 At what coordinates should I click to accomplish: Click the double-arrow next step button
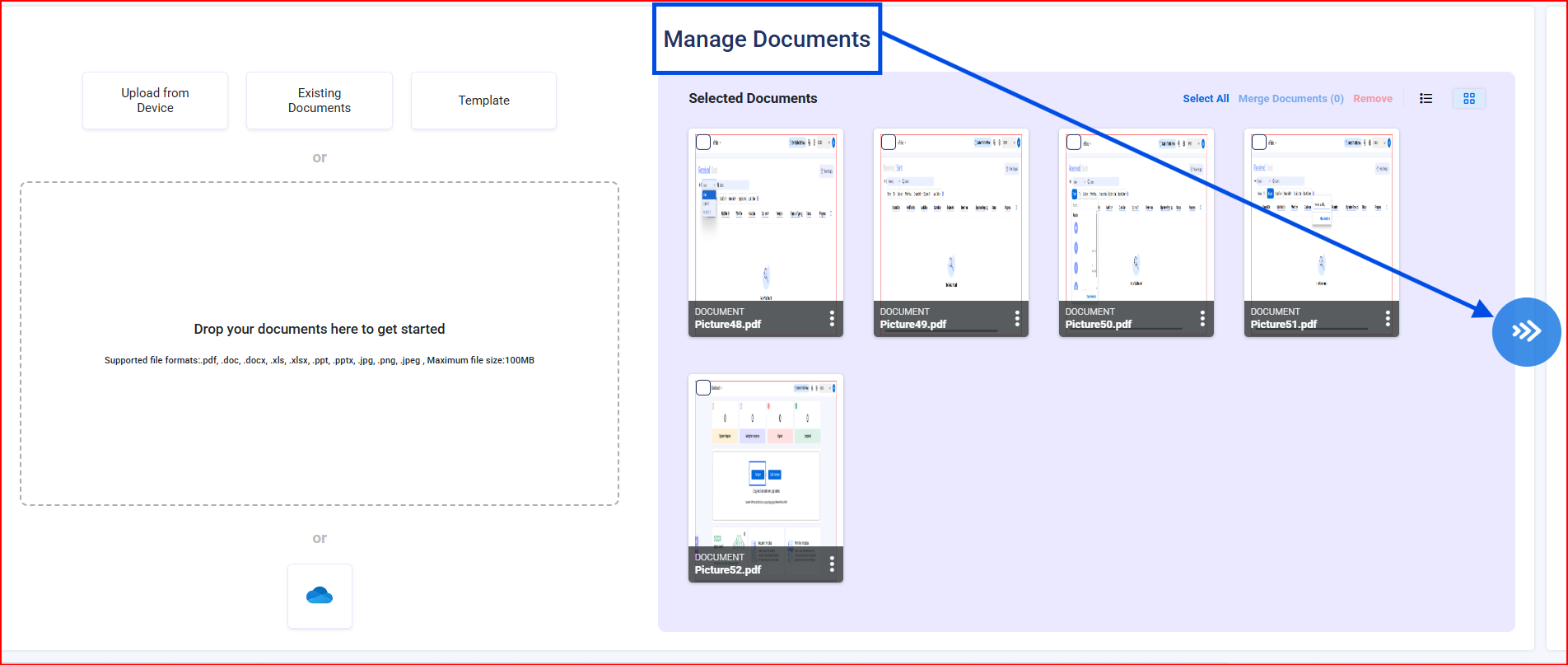pyautogui.click(x=1526, y=331)
